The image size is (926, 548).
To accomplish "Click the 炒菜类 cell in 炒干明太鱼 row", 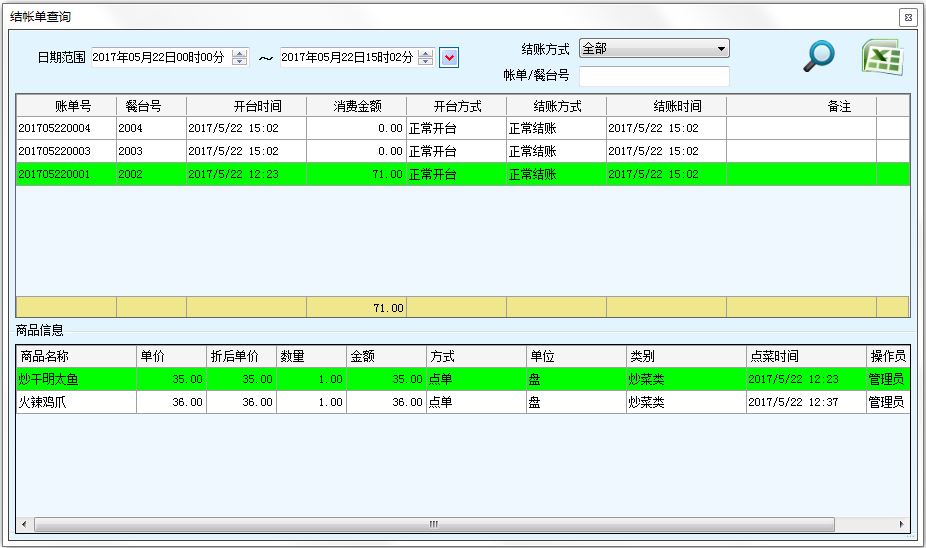I will point(686,379).
